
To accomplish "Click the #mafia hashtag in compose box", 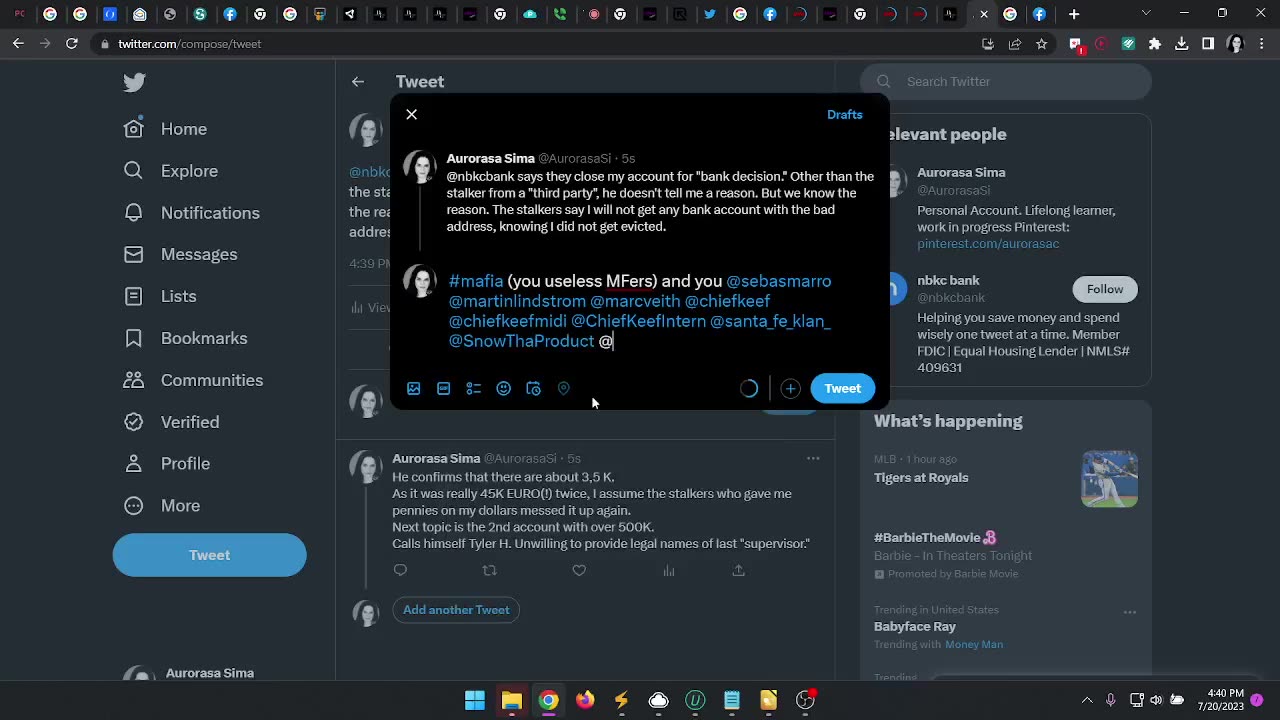I will tap(476, 281).
